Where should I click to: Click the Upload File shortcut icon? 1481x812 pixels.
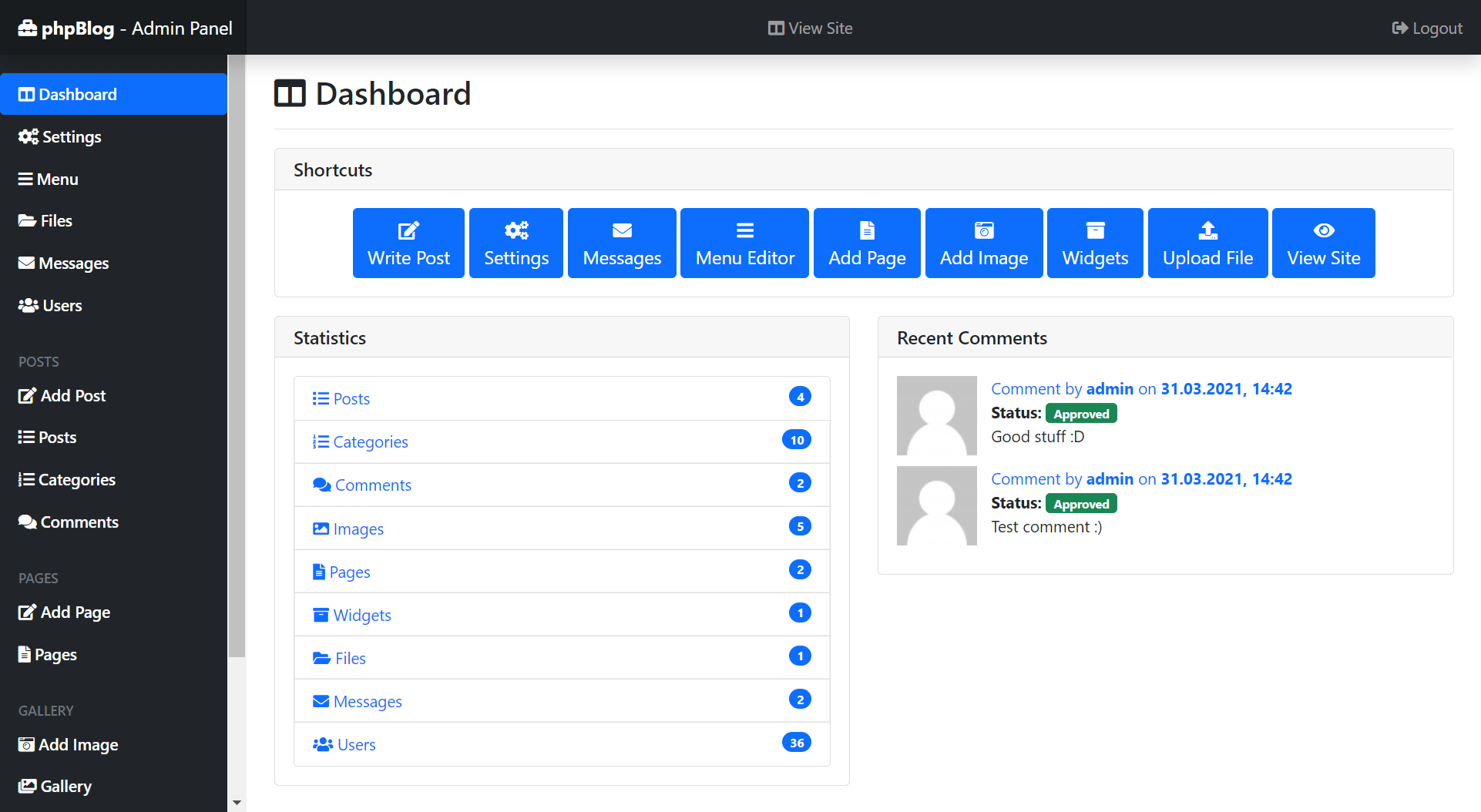(x=1207, y=230)
